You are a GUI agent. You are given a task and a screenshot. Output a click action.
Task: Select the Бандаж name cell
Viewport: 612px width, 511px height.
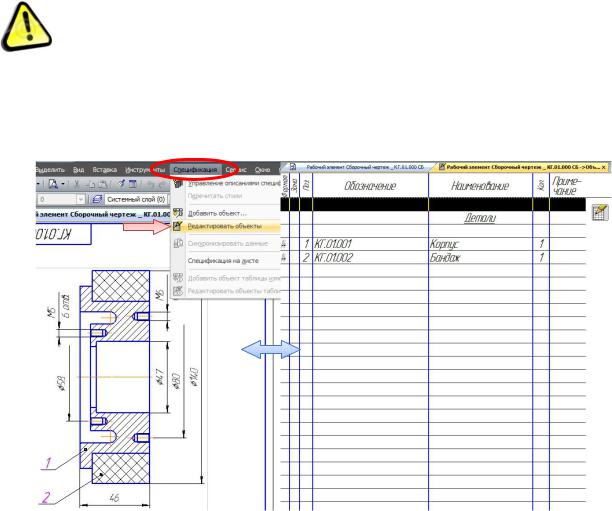[480, 258]
